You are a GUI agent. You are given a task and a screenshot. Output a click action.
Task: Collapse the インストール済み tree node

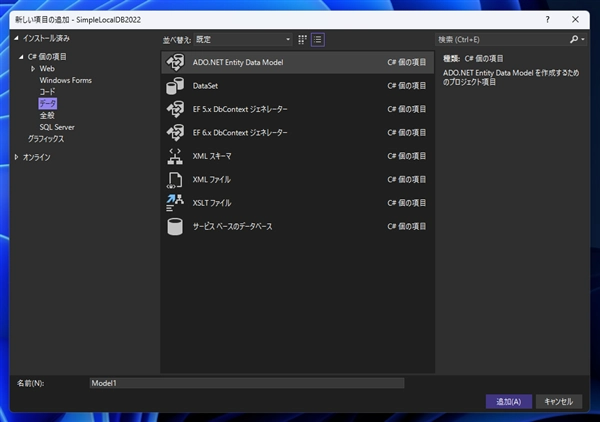16,38
